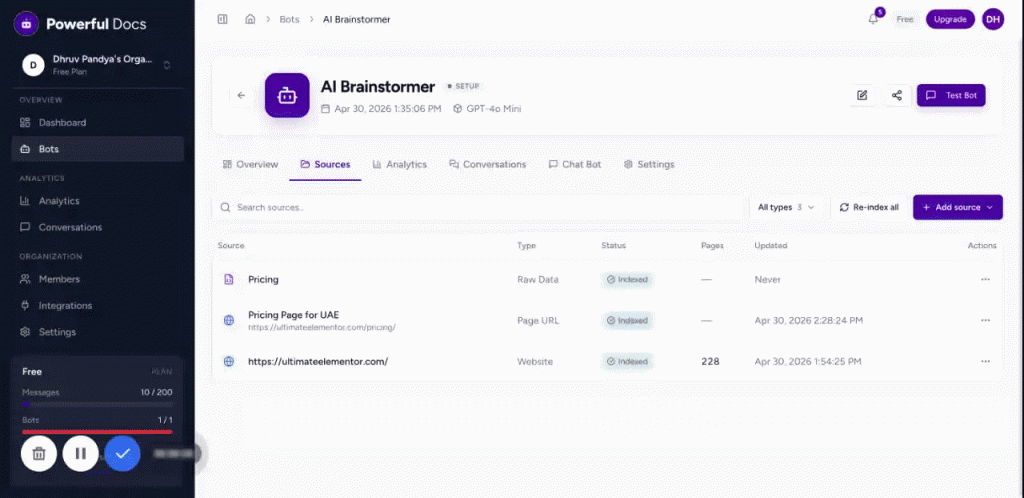Click the share icon for the bot

(897, 95)
